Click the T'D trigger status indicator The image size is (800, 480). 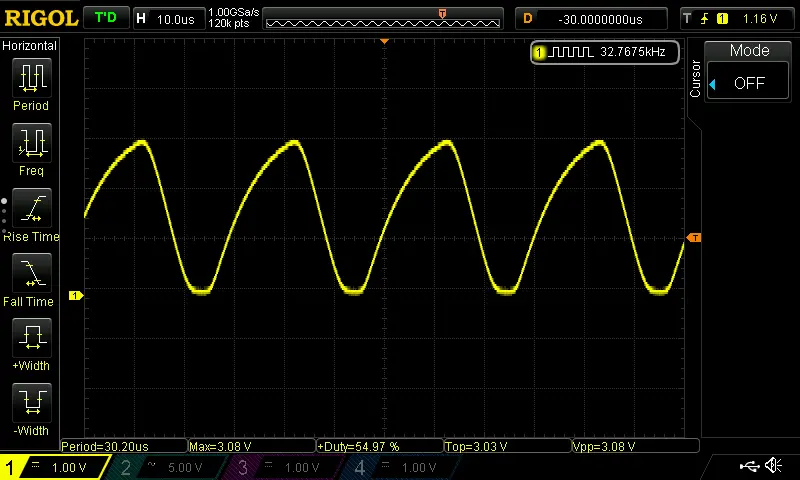[x=104, y=18]
